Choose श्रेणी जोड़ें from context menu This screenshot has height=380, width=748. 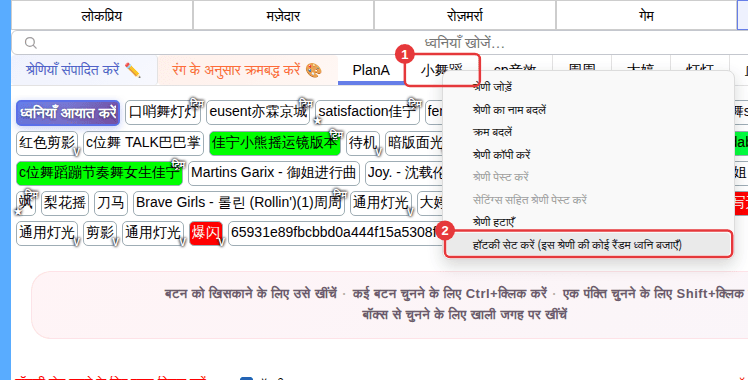493,87
